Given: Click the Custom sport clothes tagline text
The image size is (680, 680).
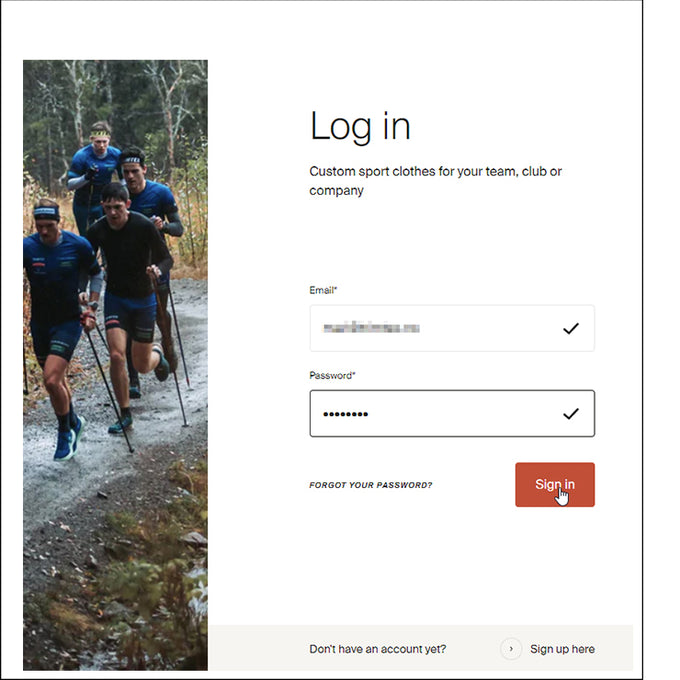Looking at the screenshot, I should 435,181.
